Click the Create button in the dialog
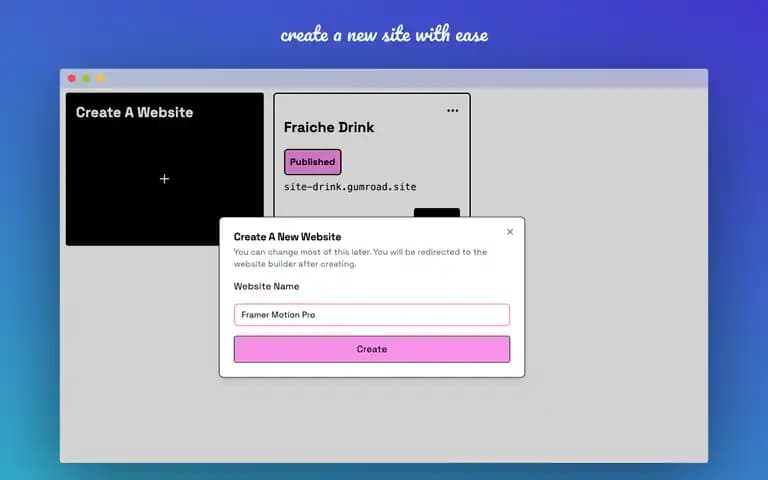The width and height of the screenshot is (768, 480). point(372,349)
